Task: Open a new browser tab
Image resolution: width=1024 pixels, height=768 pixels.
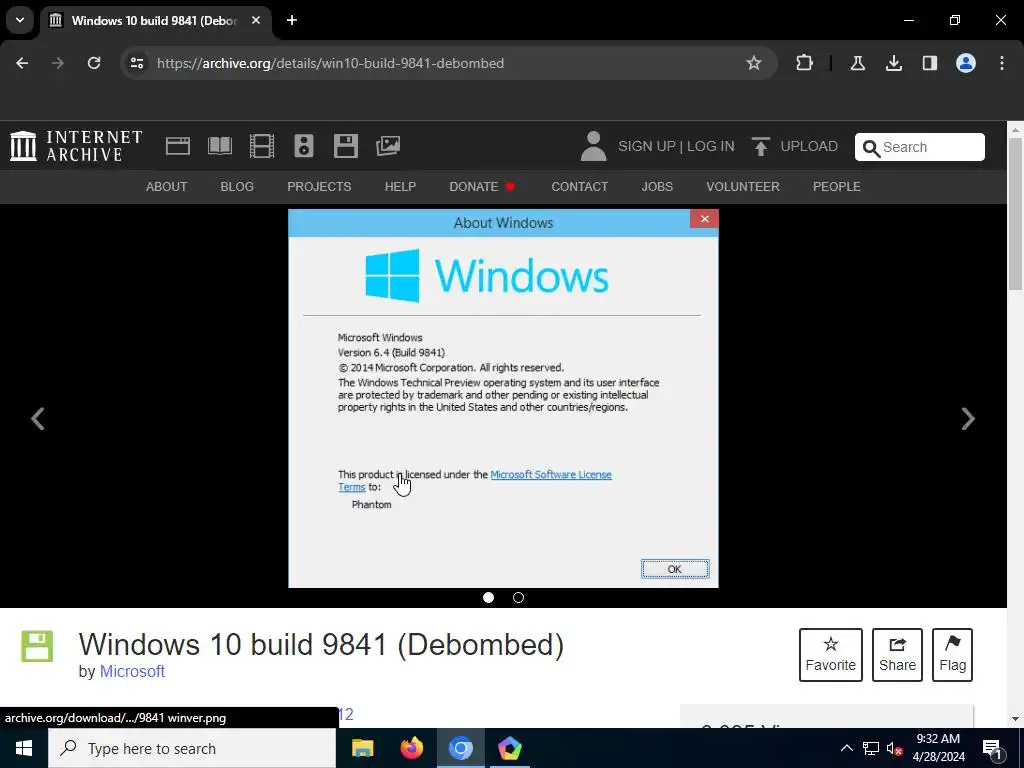Action: (292, 20)
